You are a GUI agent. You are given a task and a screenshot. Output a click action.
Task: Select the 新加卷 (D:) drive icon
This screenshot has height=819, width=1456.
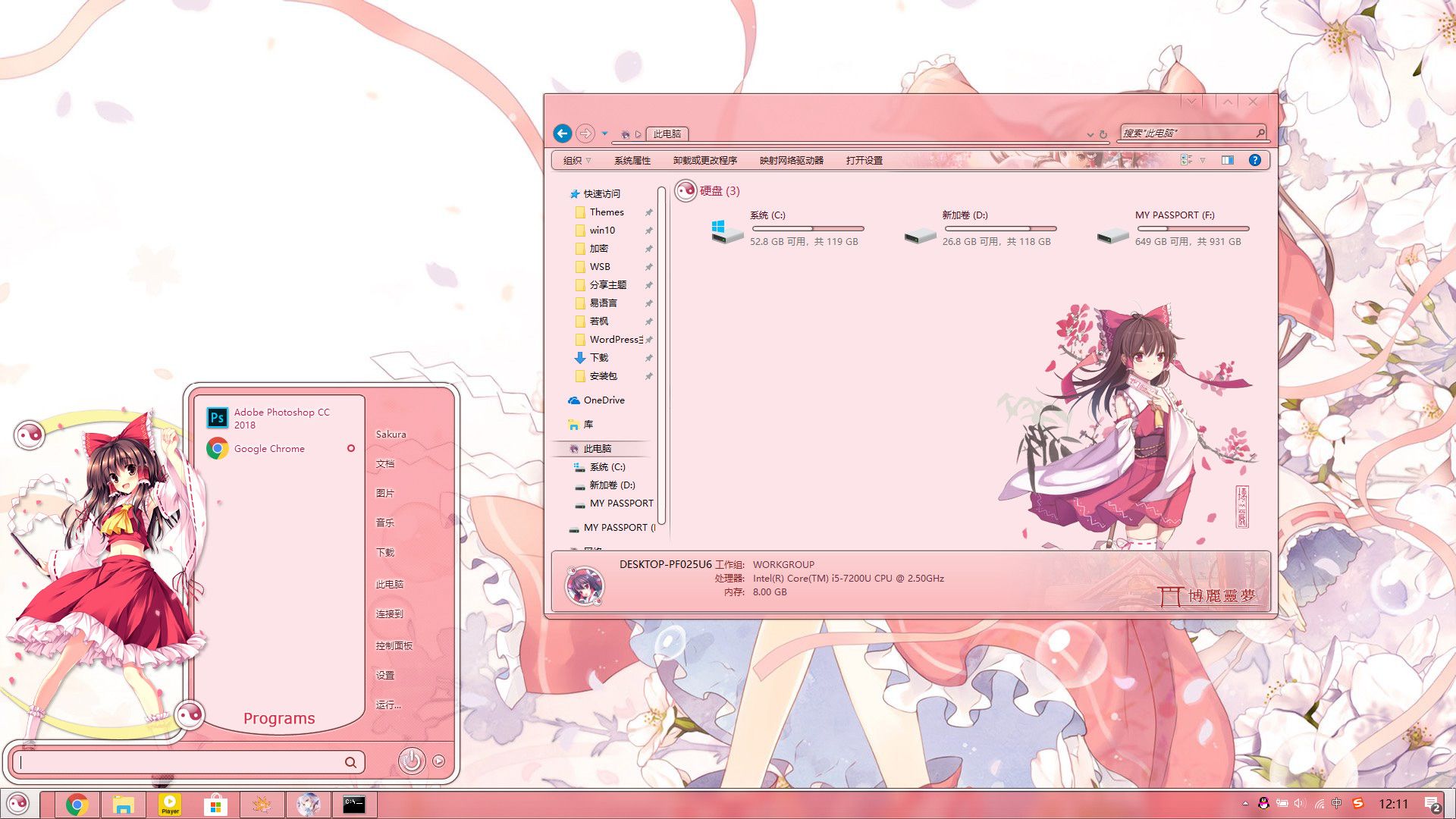pos(920,235)
